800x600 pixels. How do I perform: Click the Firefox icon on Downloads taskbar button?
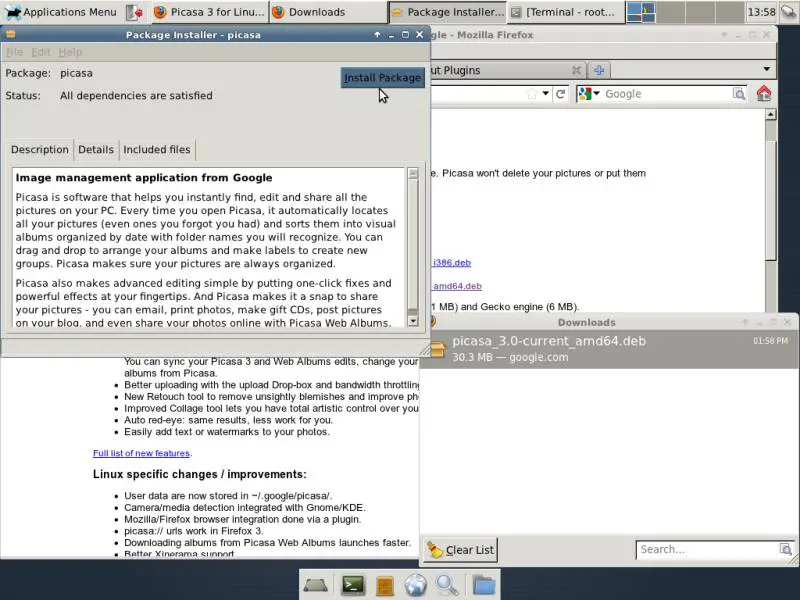[278, 12]
